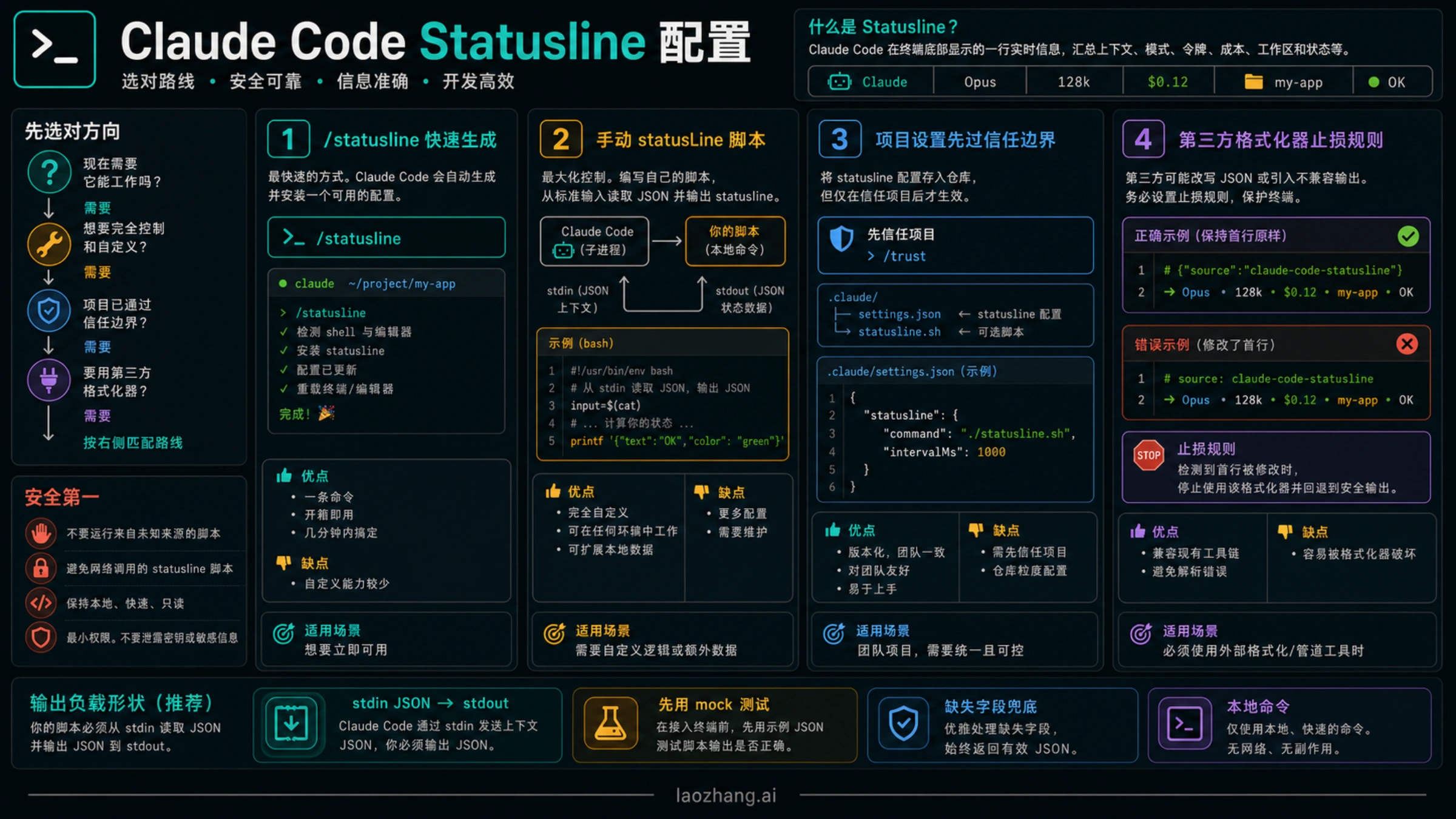The width and height of the screenshot is (1456, 819).
Task: Click the 什么是 Statusline? heading
Action: coord(883,27)
